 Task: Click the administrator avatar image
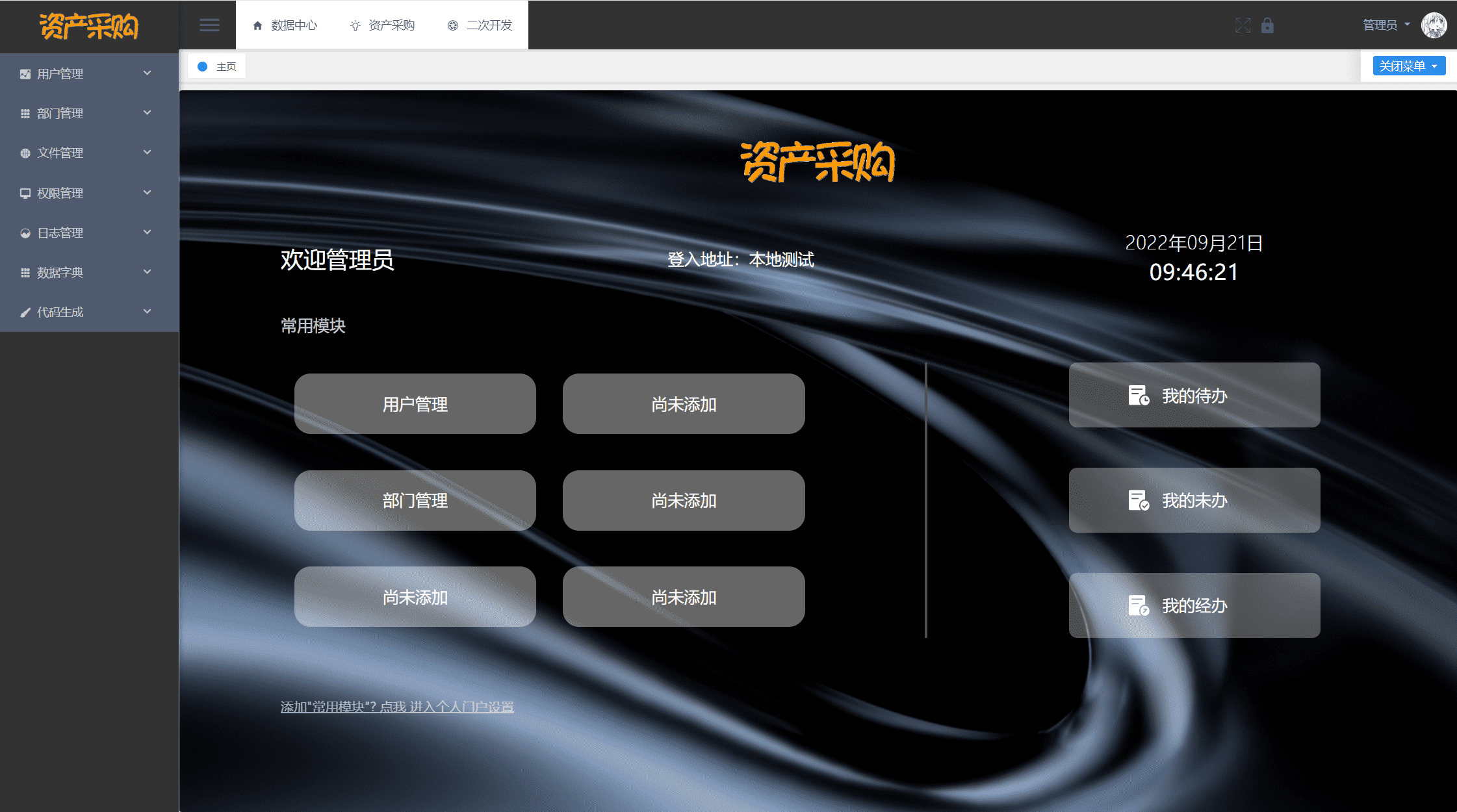tap(1434, 25)
